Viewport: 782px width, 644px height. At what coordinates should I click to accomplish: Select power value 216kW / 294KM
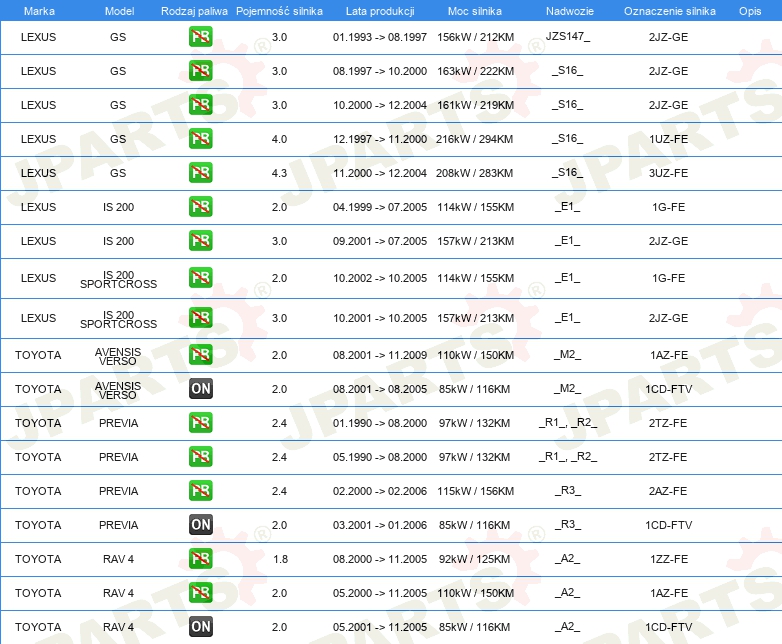(x=474, y=139)
